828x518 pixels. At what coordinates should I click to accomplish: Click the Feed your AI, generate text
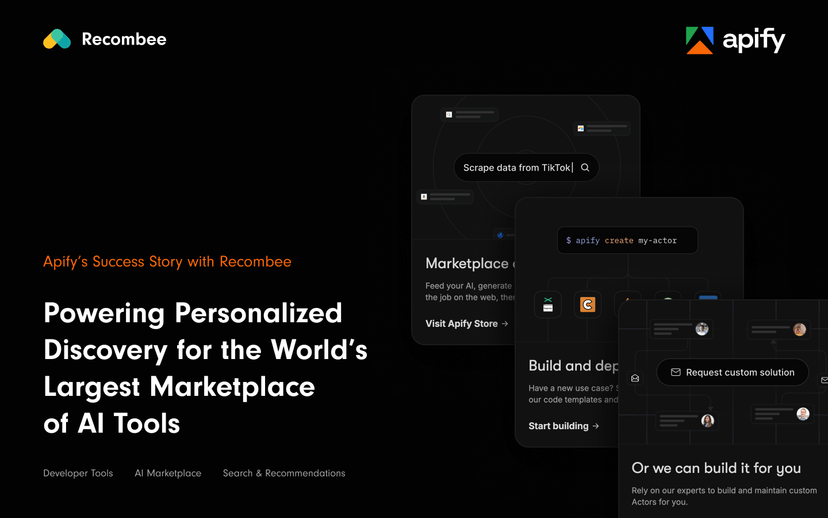(470, 291)
